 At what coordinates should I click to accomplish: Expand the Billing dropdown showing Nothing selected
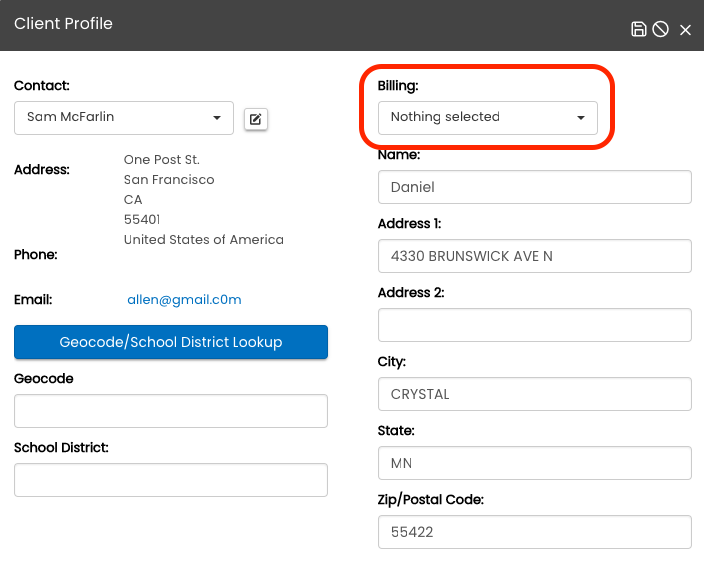[x=487, y=117]
